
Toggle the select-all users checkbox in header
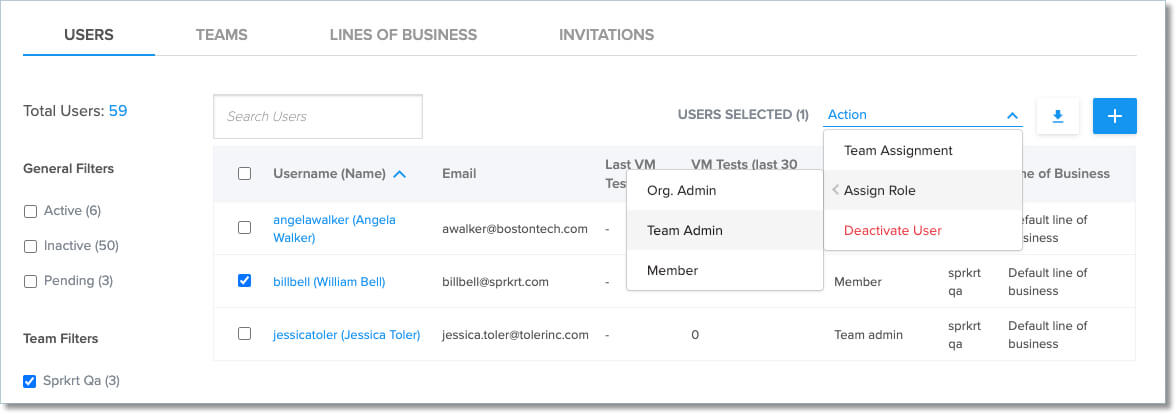click(x=245, y=174)
